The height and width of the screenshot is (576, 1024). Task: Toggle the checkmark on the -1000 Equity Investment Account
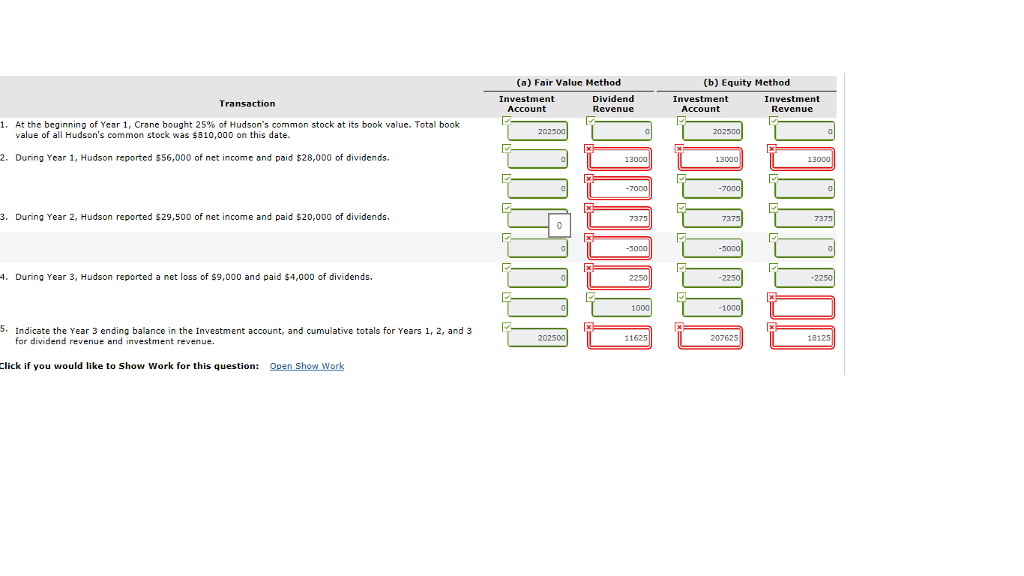[x=679, y=296]
